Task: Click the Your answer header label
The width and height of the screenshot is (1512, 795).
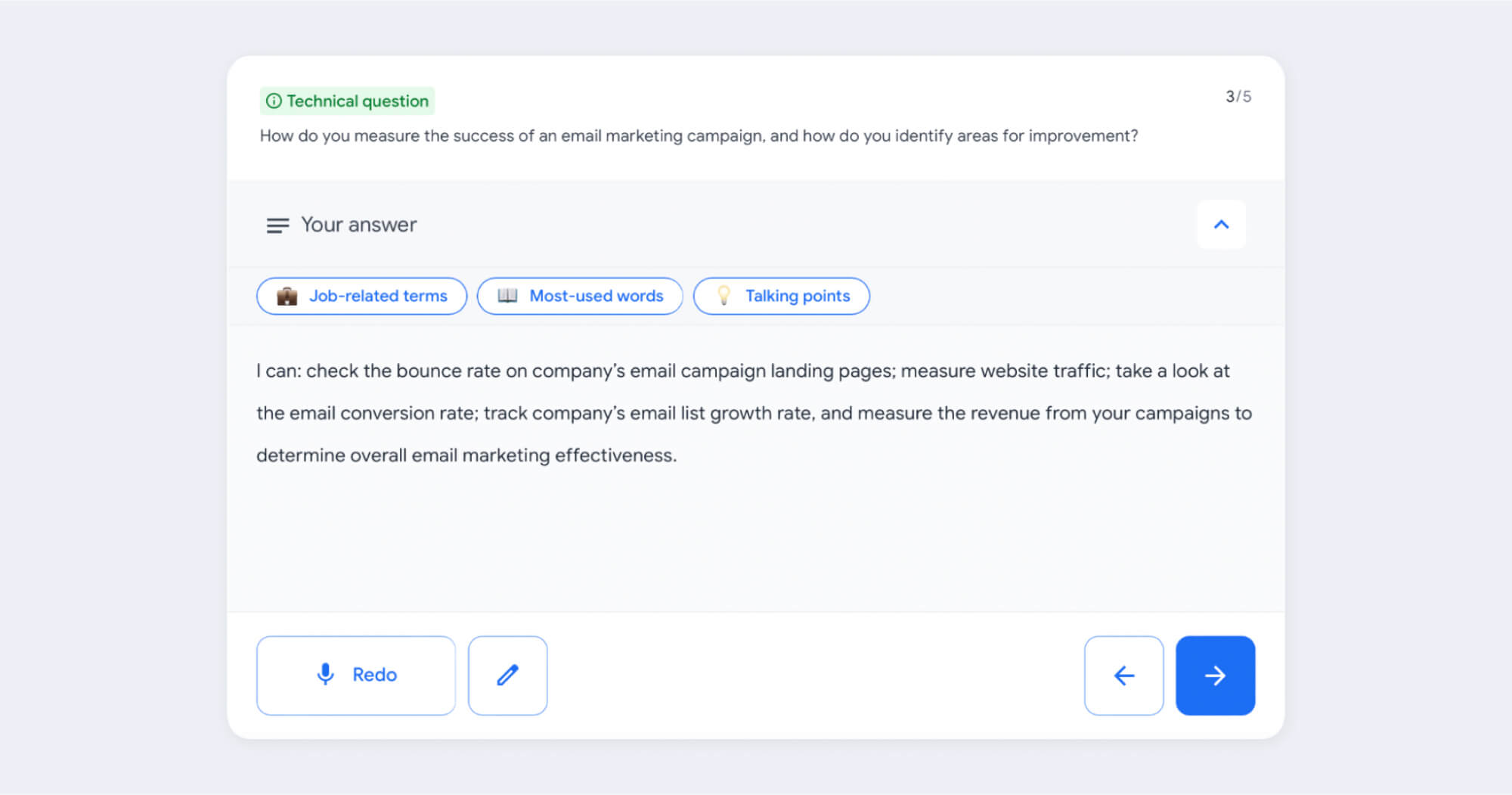Action: (359, 225)
